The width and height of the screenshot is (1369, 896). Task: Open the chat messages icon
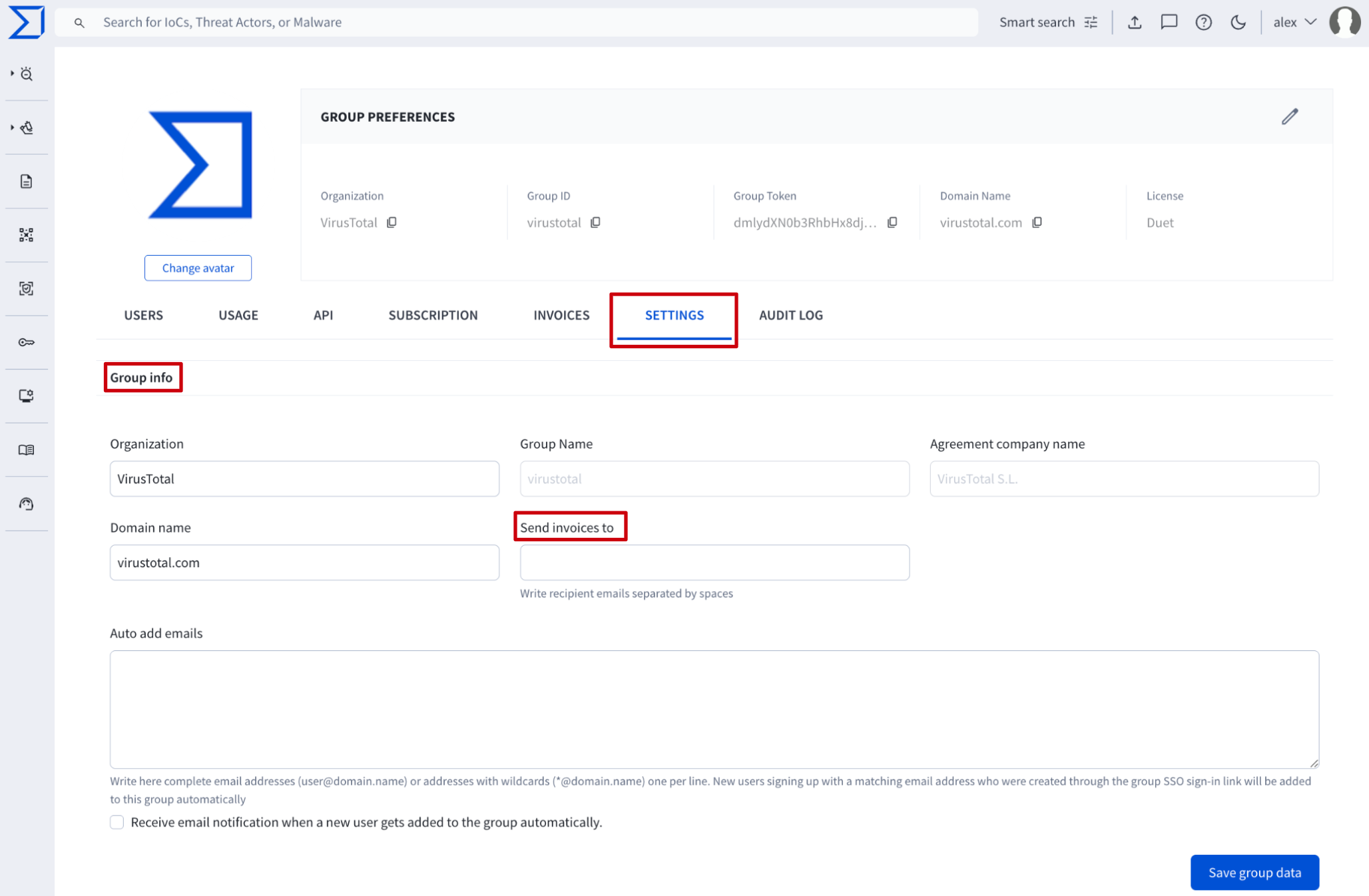pos(1169,23)
